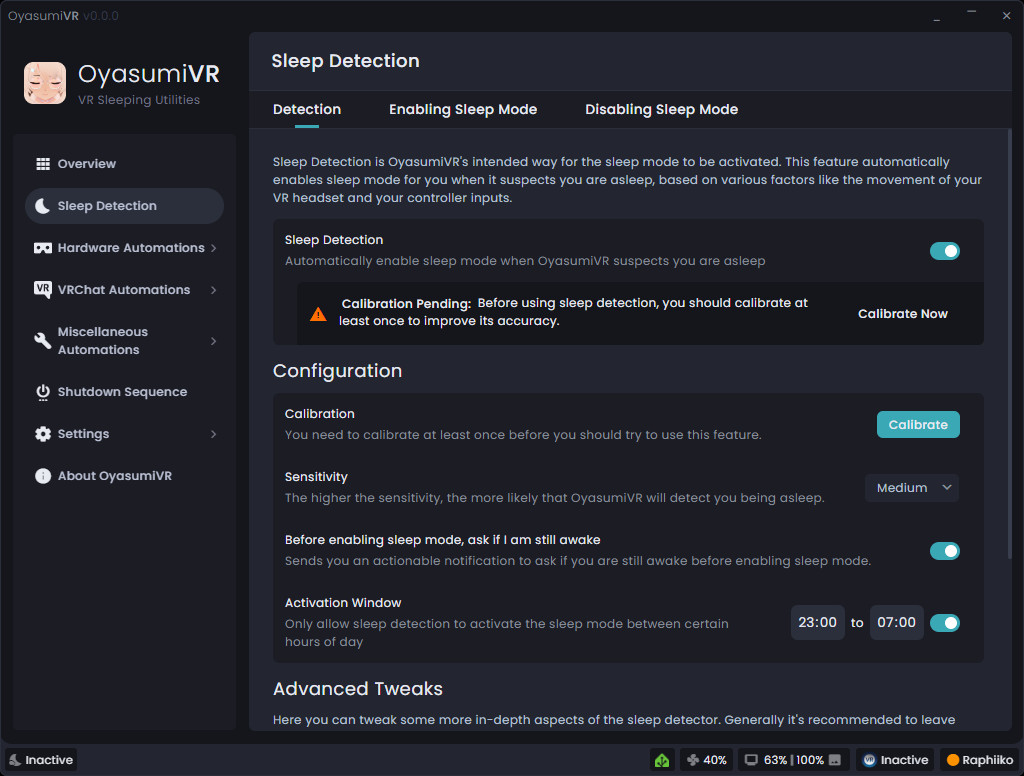Click the vertical scrollbar of the content panel
This screenshot has width=1024, height=776.
point(1011,344)
